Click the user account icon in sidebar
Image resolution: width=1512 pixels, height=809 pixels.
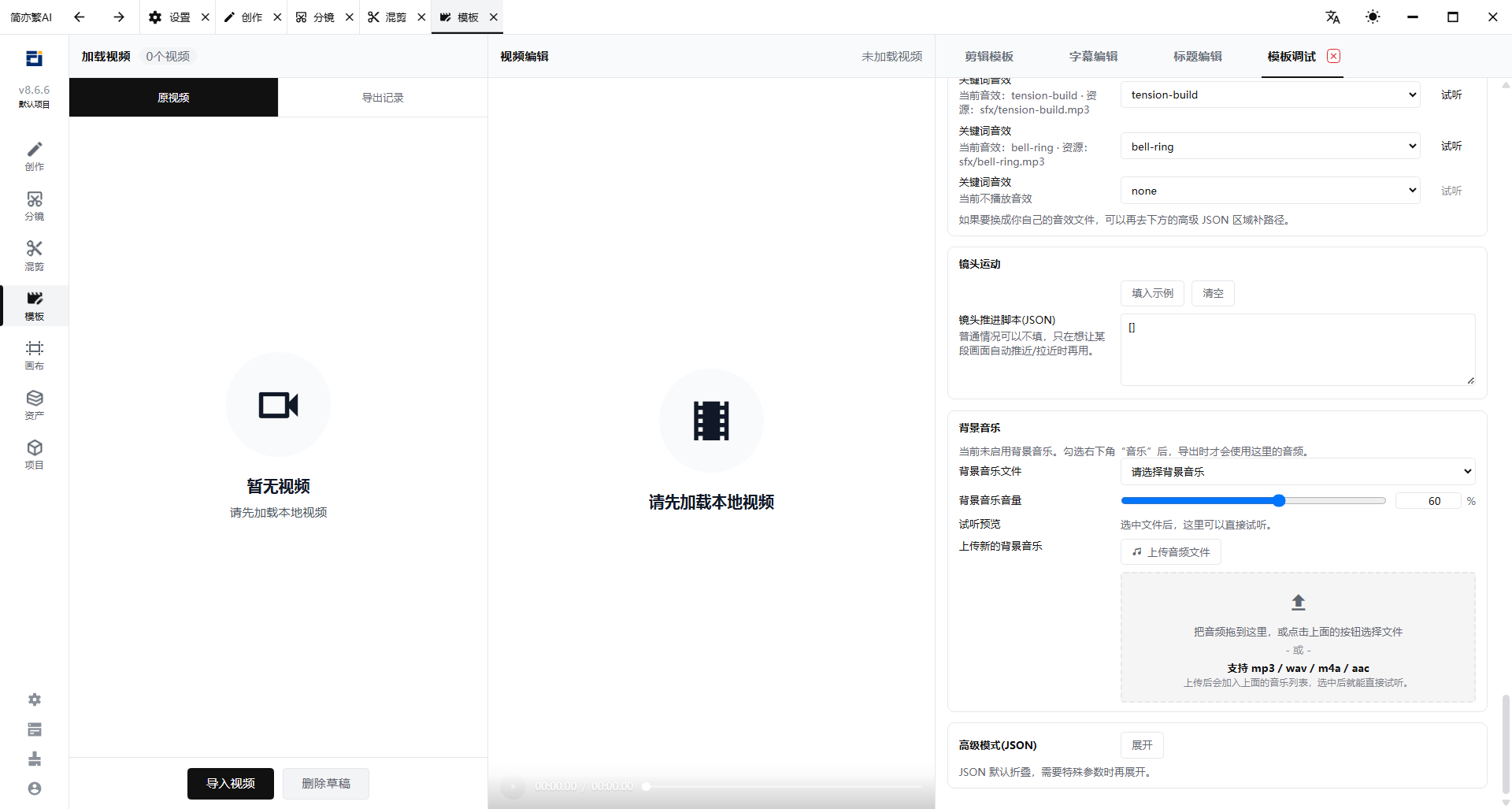35,789
